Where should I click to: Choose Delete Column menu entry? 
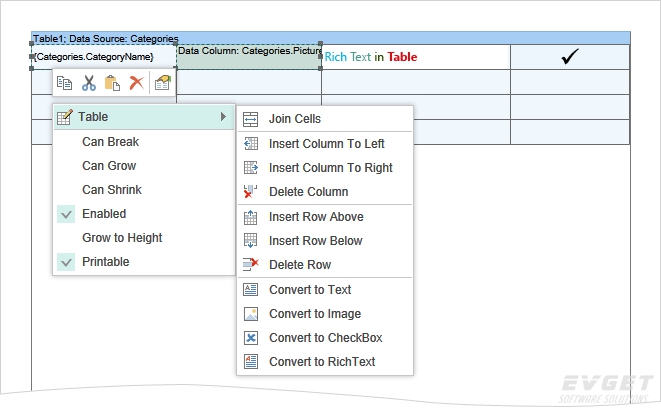coord(325,192)
